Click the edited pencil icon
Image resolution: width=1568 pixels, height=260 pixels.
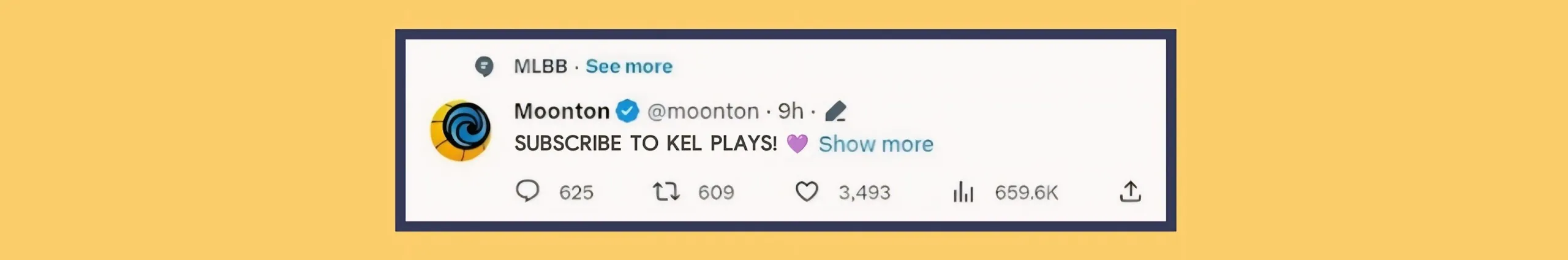pos(835,112)
